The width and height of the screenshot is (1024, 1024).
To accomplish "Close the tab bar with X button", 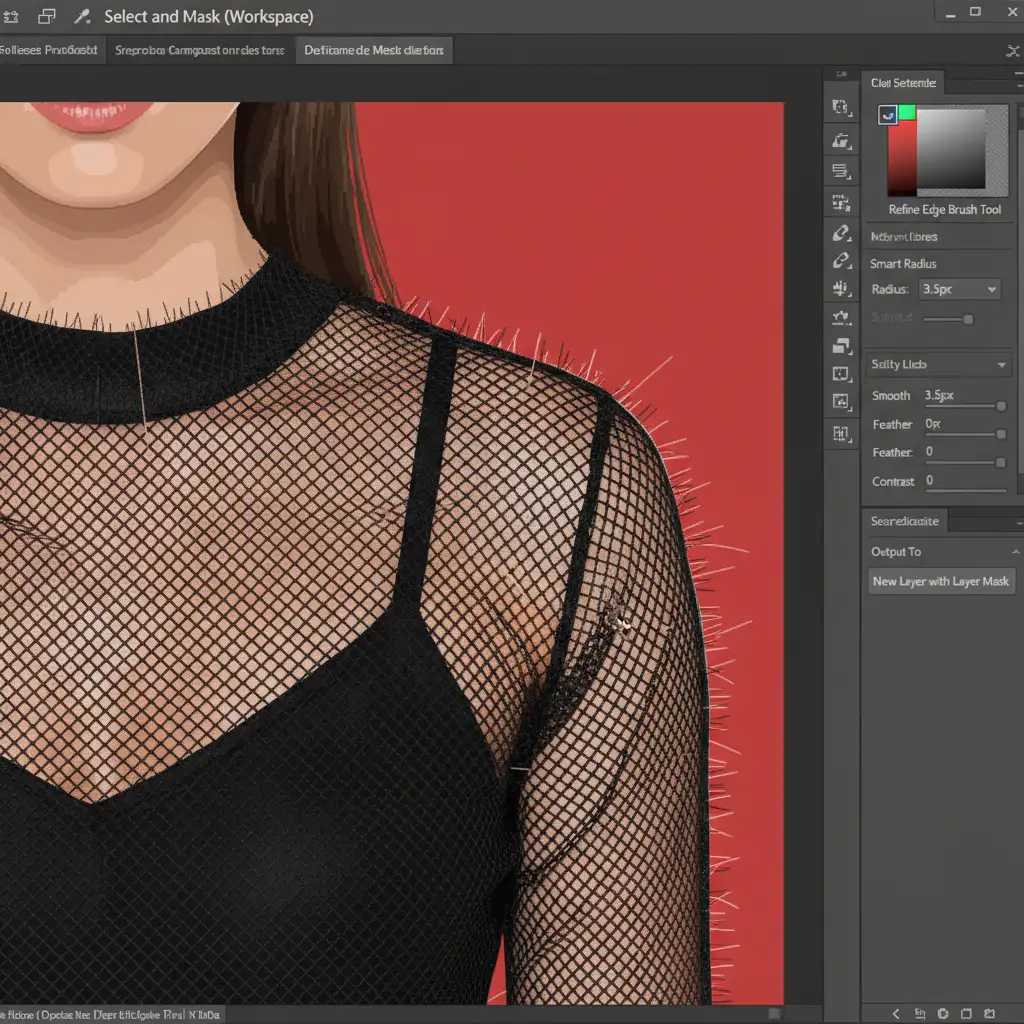I will point(1011,50).
